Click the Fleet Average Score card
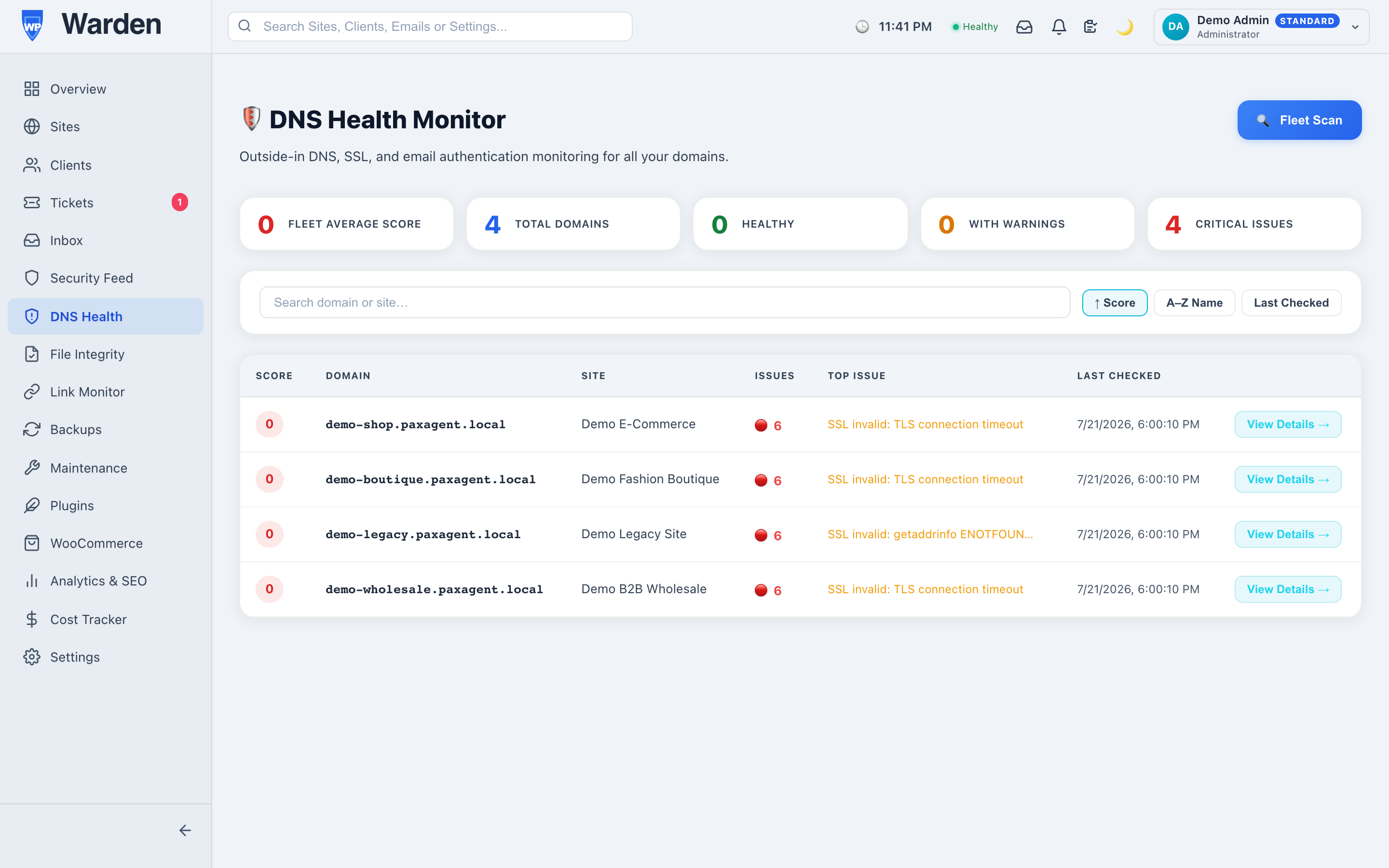This screenshot has height=868, width=1389. point(347,224)
